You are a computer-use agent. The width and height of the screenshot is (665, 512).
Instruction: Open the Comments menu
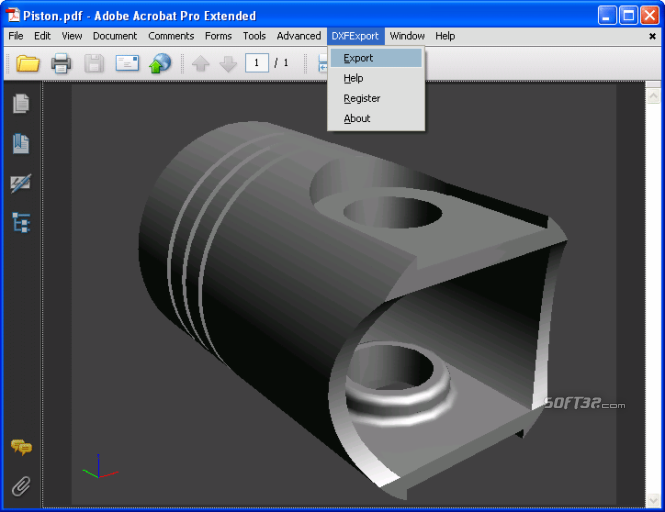tap(171, 36)
